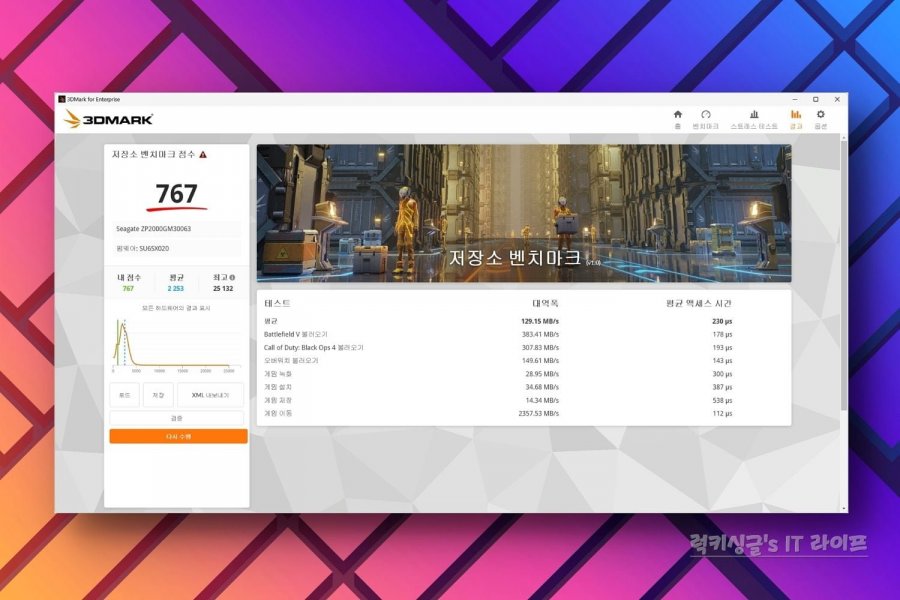900x600 pixels.
Task: Click the 34.68 MB/s bandwidth value
Action: click(x=542, y=387)
